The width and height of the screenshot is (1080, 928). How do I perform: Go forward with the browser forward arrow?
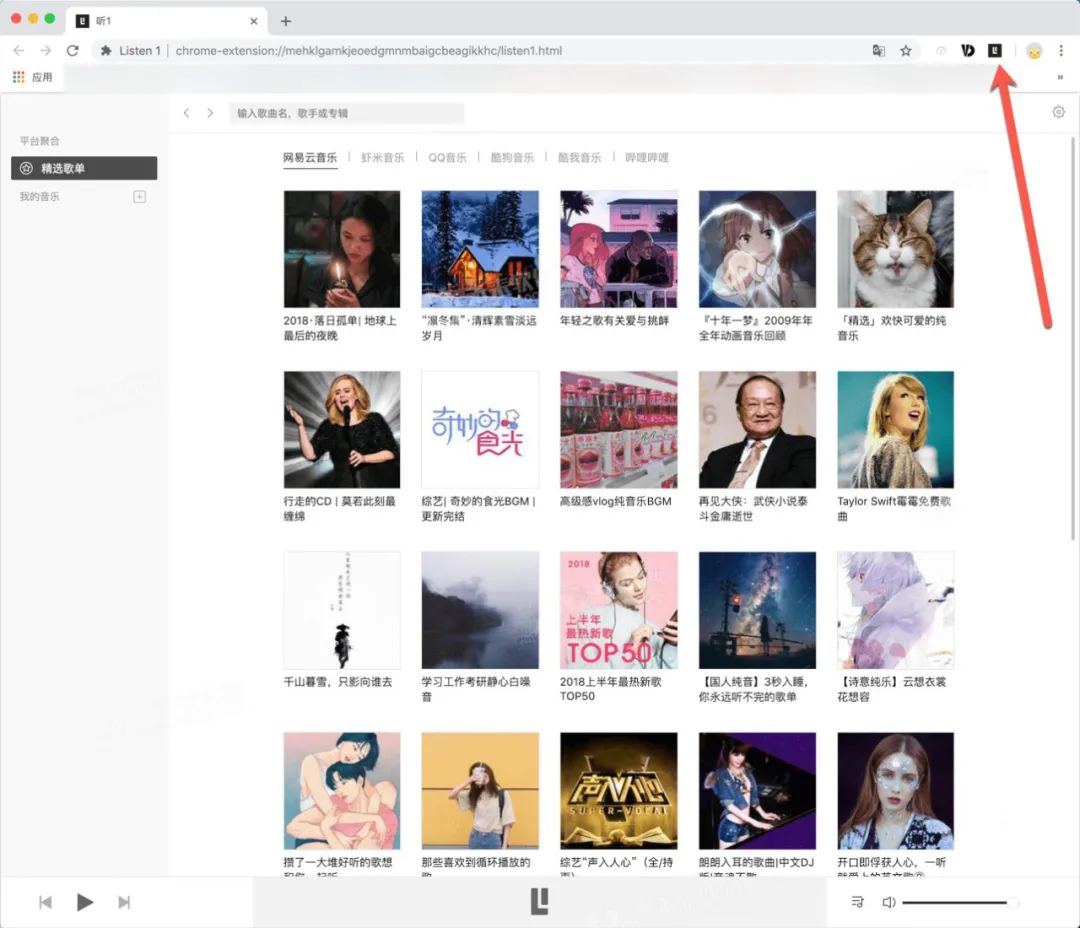(45, 50)
